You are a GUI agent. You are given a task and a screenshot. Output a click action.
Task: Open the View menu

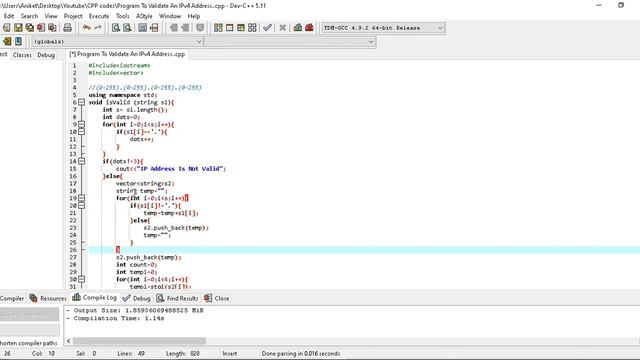(51, 16)
